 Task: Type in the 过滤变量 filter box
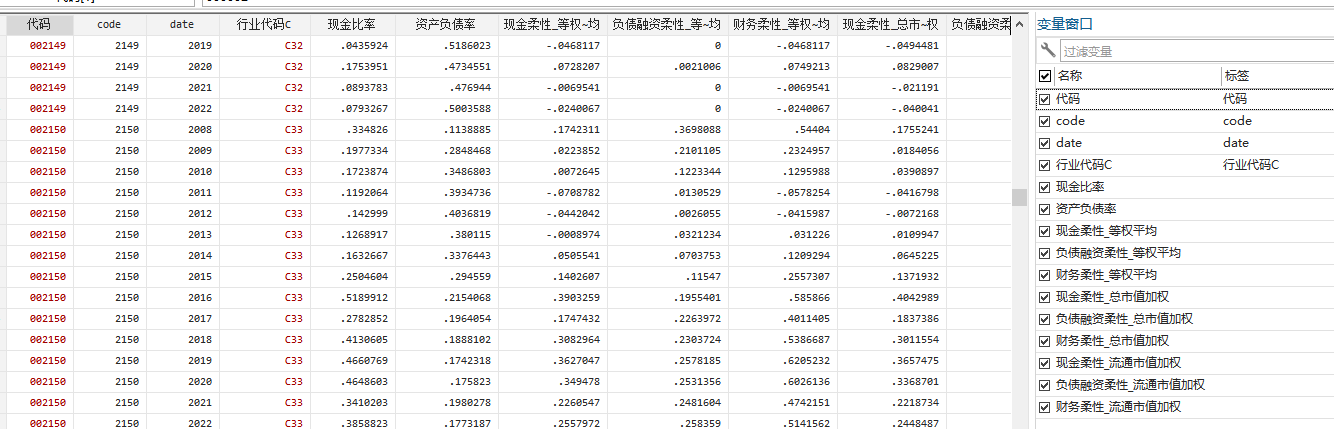(1195, 51)
